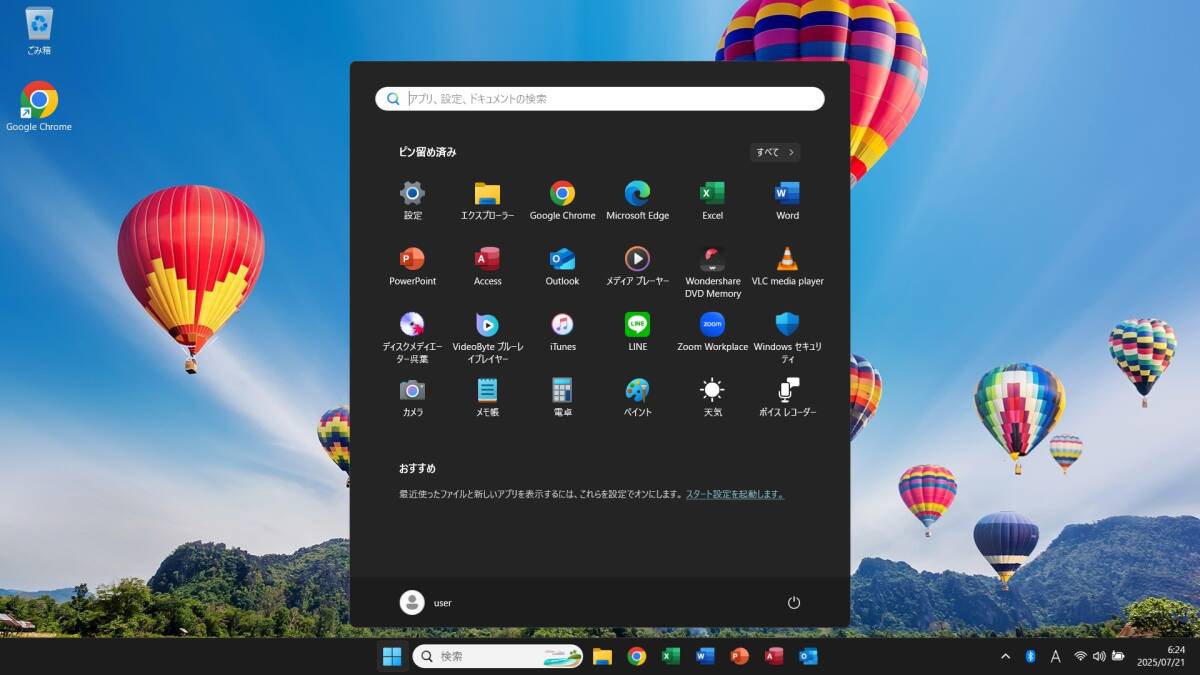Click the Bluetooth tray icon
The height and width of the screenshot is (675, 1200).
(1030, 656)
